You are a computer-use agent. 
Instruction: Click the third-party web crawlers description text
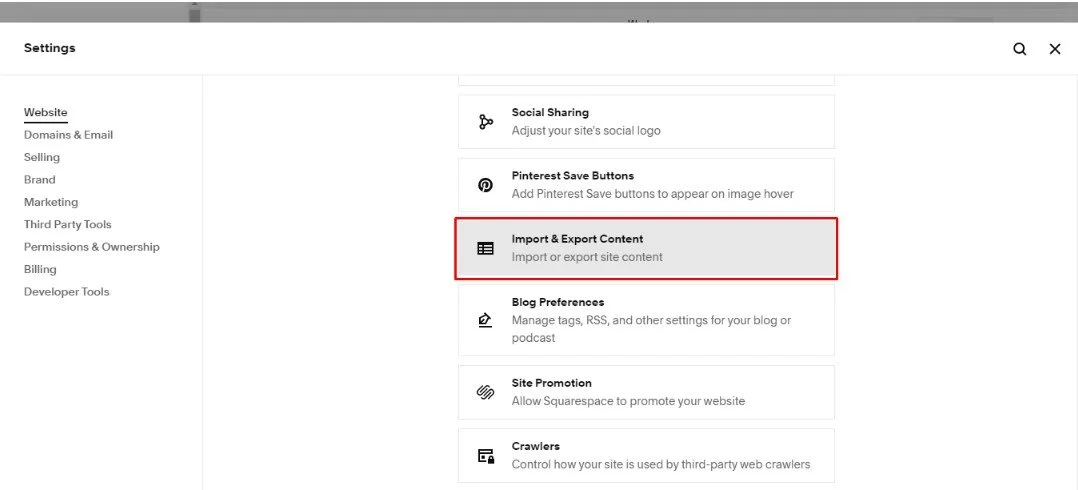[x=661, y=464]
